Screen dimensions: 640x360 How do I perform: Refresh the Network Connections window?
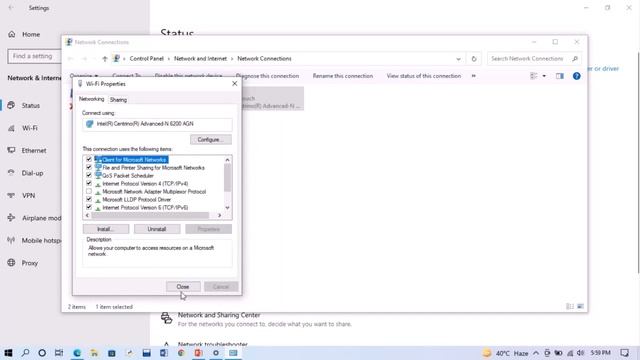click(x=474, y=59)
